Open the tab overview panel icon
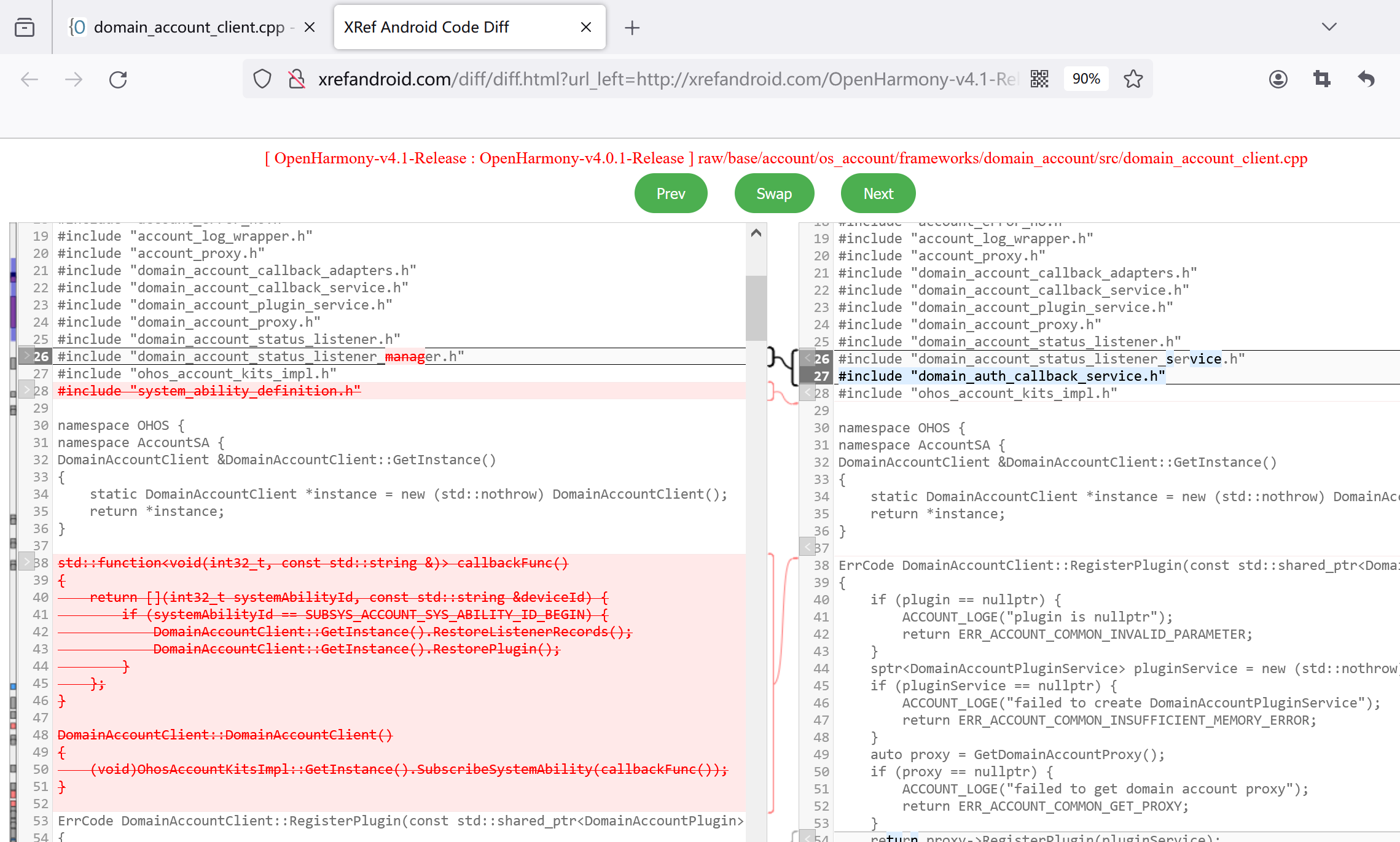The width and height of the screenshot is (1400, 842). (25, 27)
